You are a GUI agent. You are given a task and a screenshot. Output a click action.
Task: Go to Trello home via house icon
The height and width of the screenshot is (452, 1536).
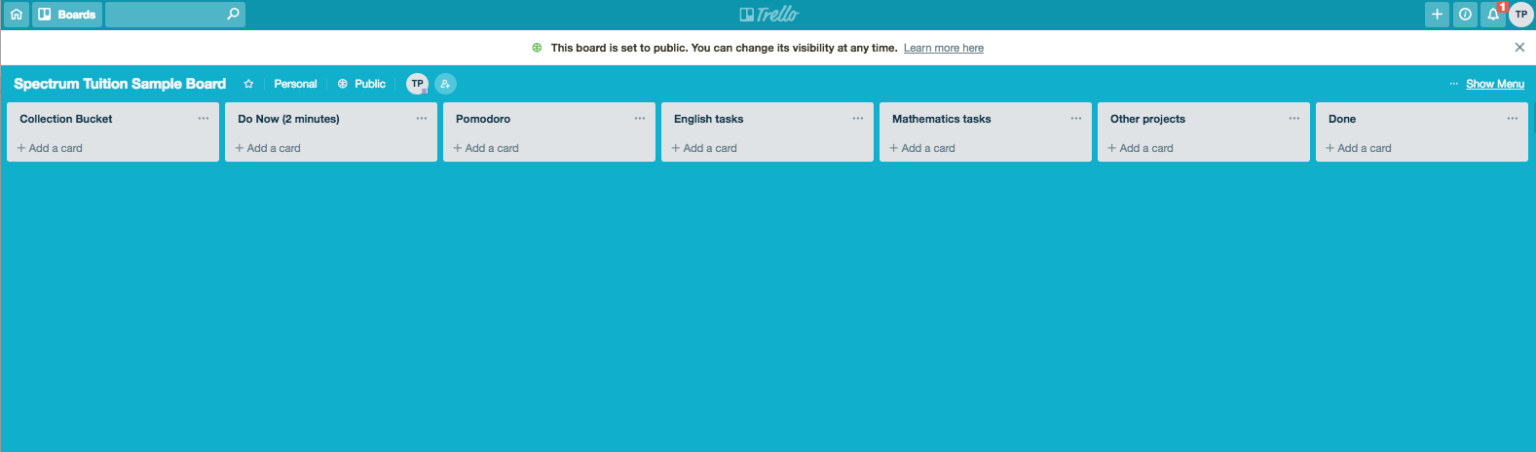click(x=16, y=14)
